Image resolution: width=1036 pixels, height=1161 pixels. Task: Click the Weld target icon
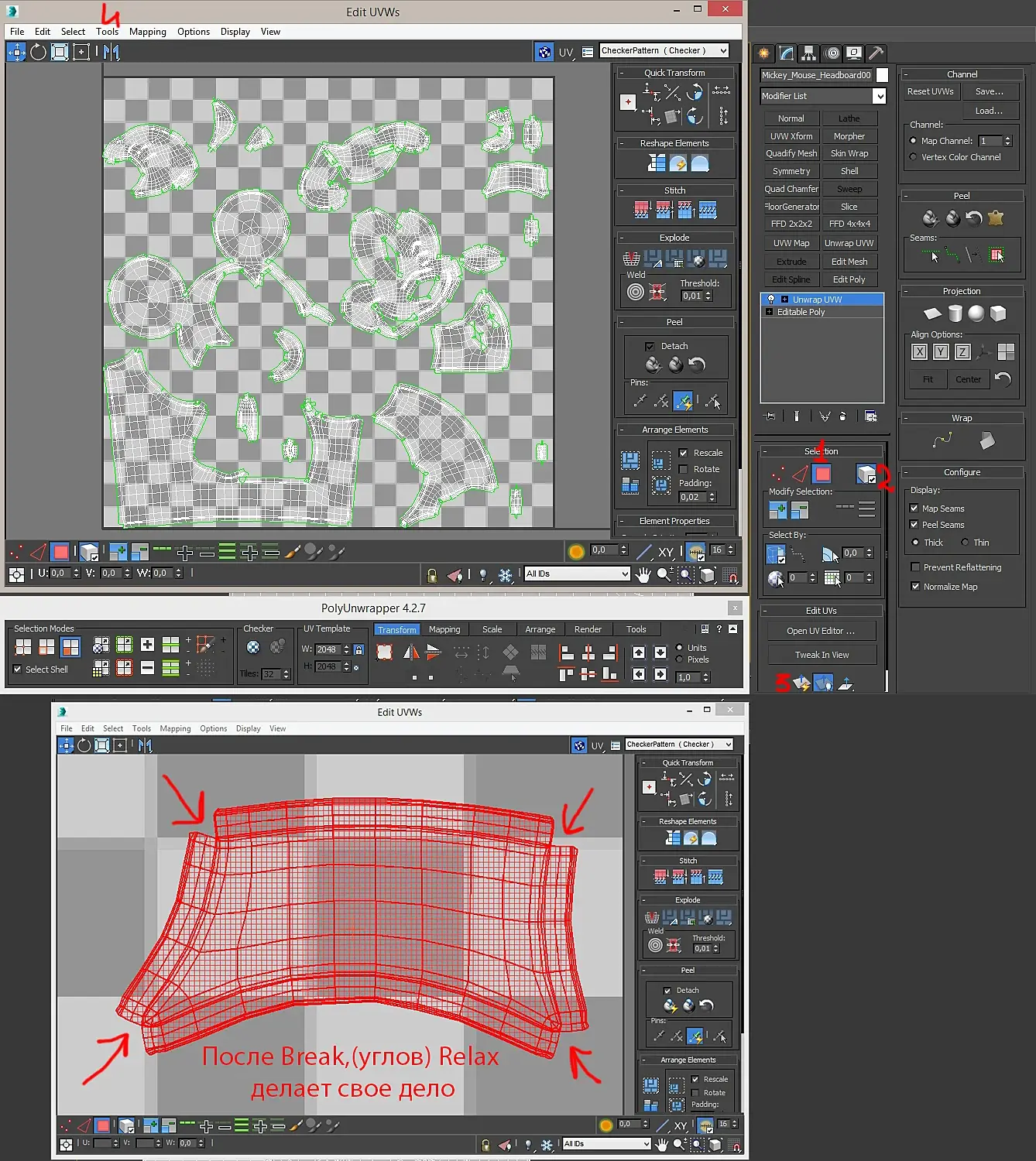click(x=635, y=292)
